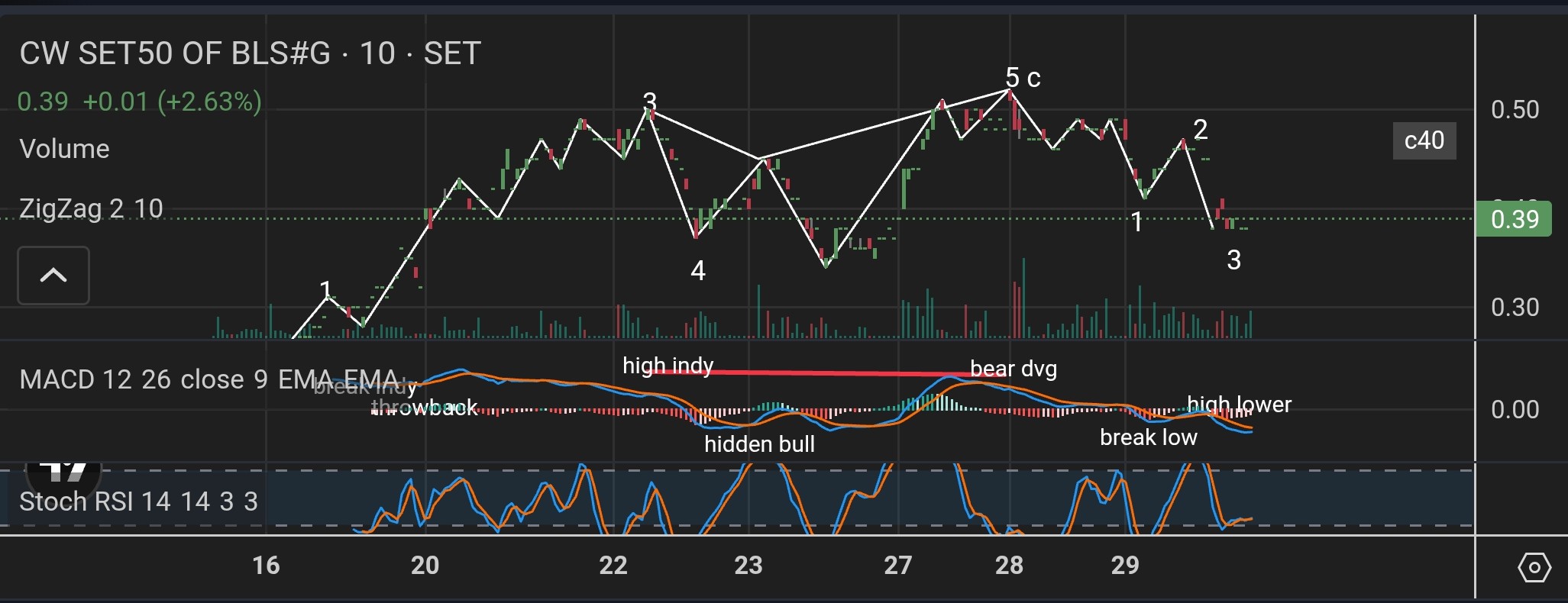
Task: Select the "high lower" text annotation
Action: [x=1239, y=404]
